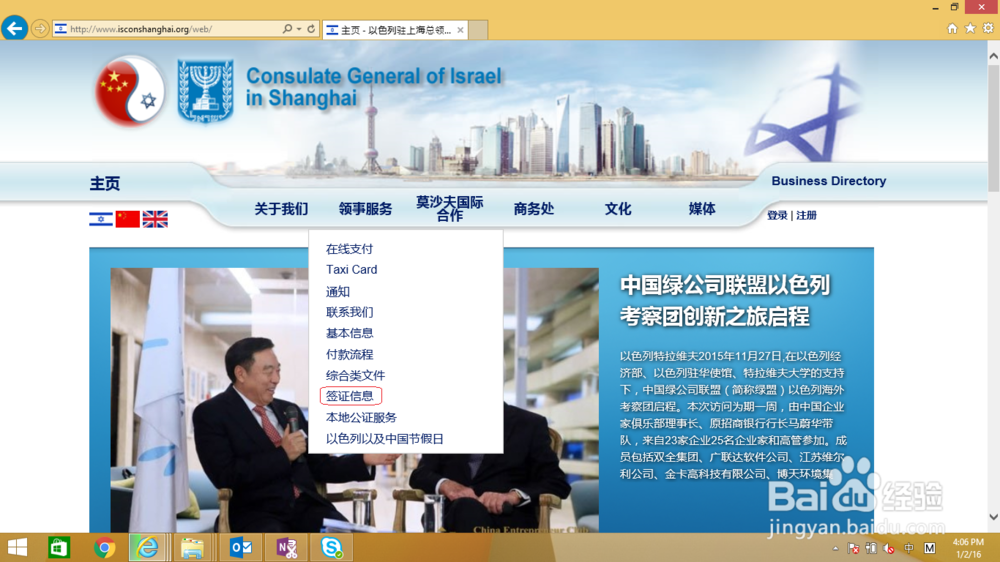Click the Israel menorah coat of arms
1000x562 pixels.
click(205, 91)
